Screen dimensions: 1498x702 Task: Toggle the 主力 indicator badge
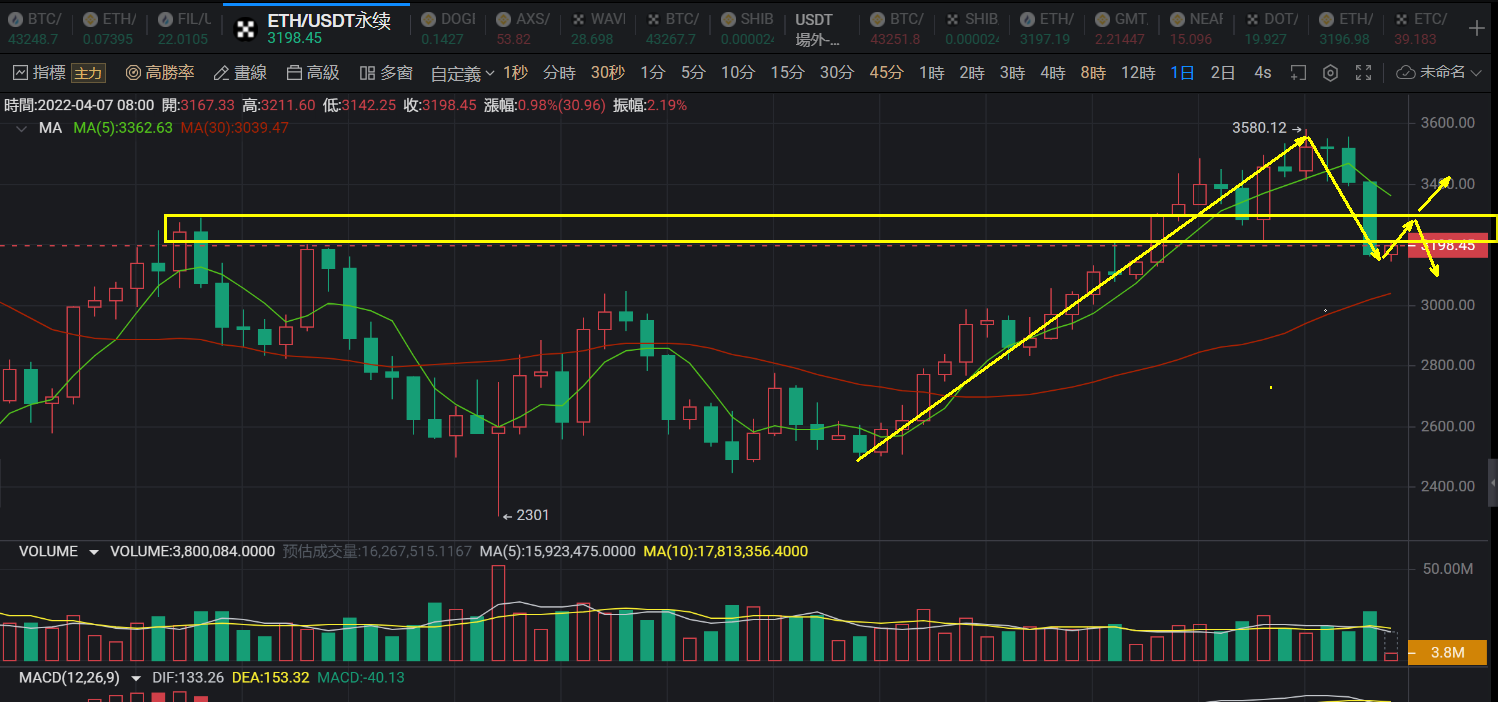[88, 73]
